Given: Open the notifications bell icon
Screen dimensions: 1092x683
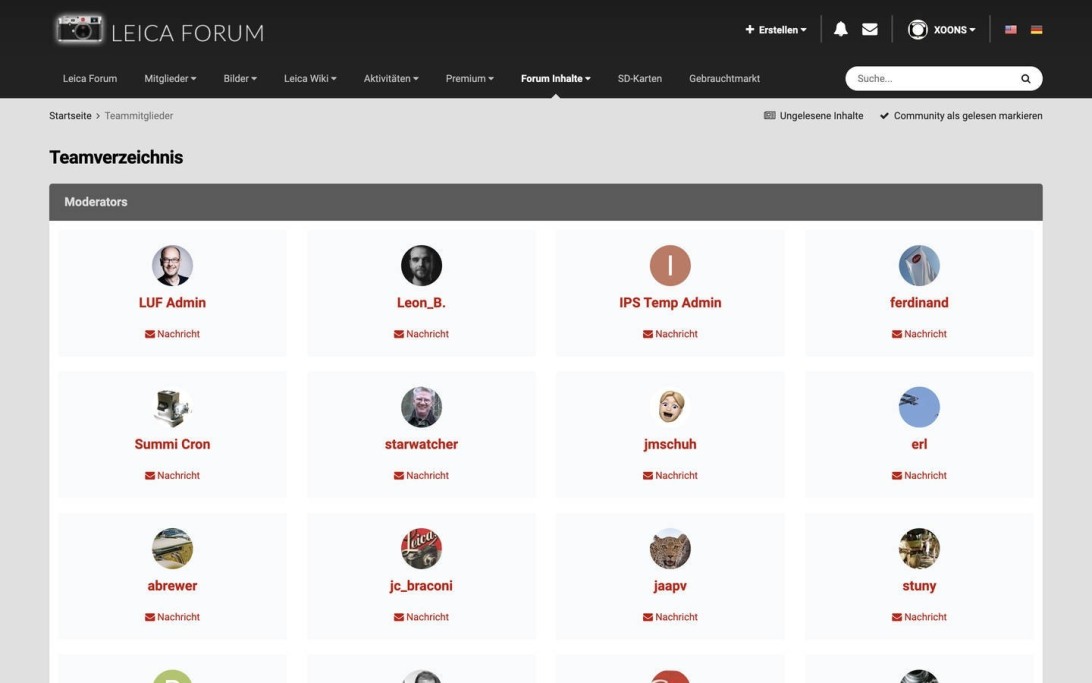Looking at the screenshot, I should point(840,30).
